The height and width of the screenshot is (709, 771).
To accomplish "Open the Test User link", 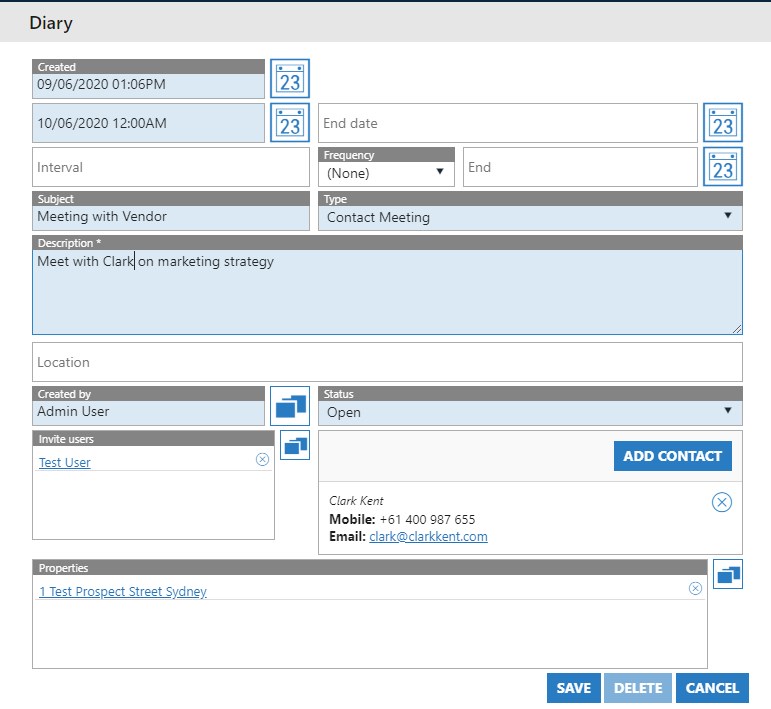I will 65,463.
